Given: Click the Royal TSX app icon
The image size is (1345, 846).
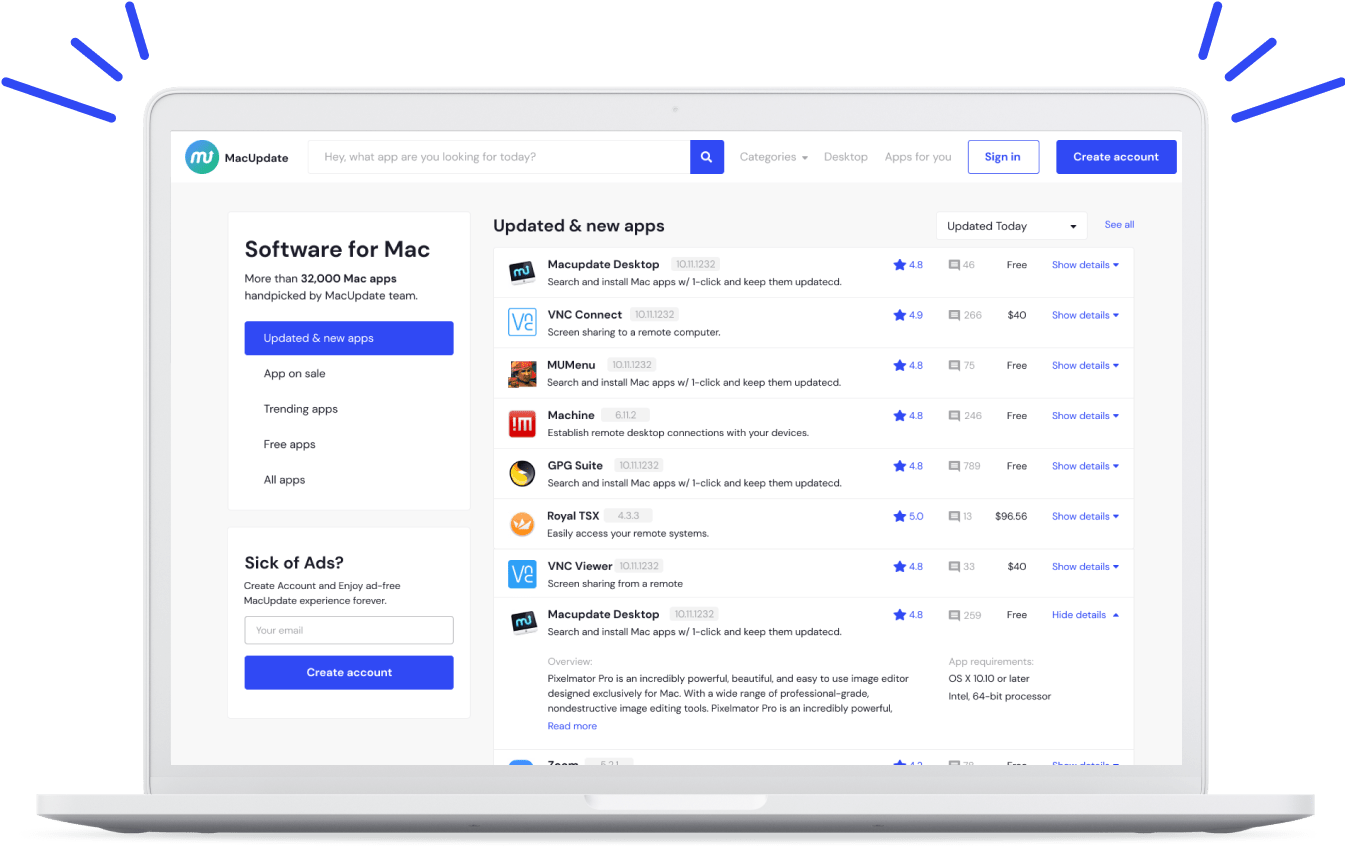Looking at the screenshot, I should [x=522, y=524].
